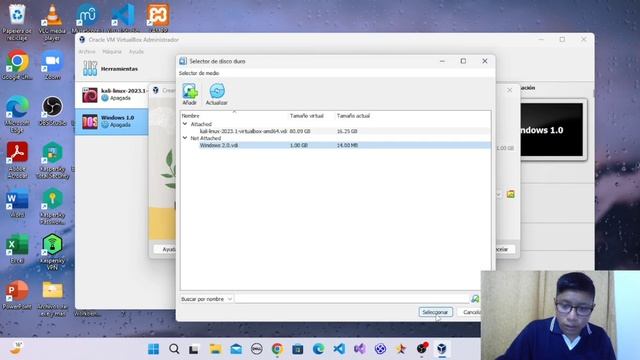Select the kali-linux-2023.1-virtualbox-amd64.vdi disk row
640x360 pixels.
click(x=336, y=131)
